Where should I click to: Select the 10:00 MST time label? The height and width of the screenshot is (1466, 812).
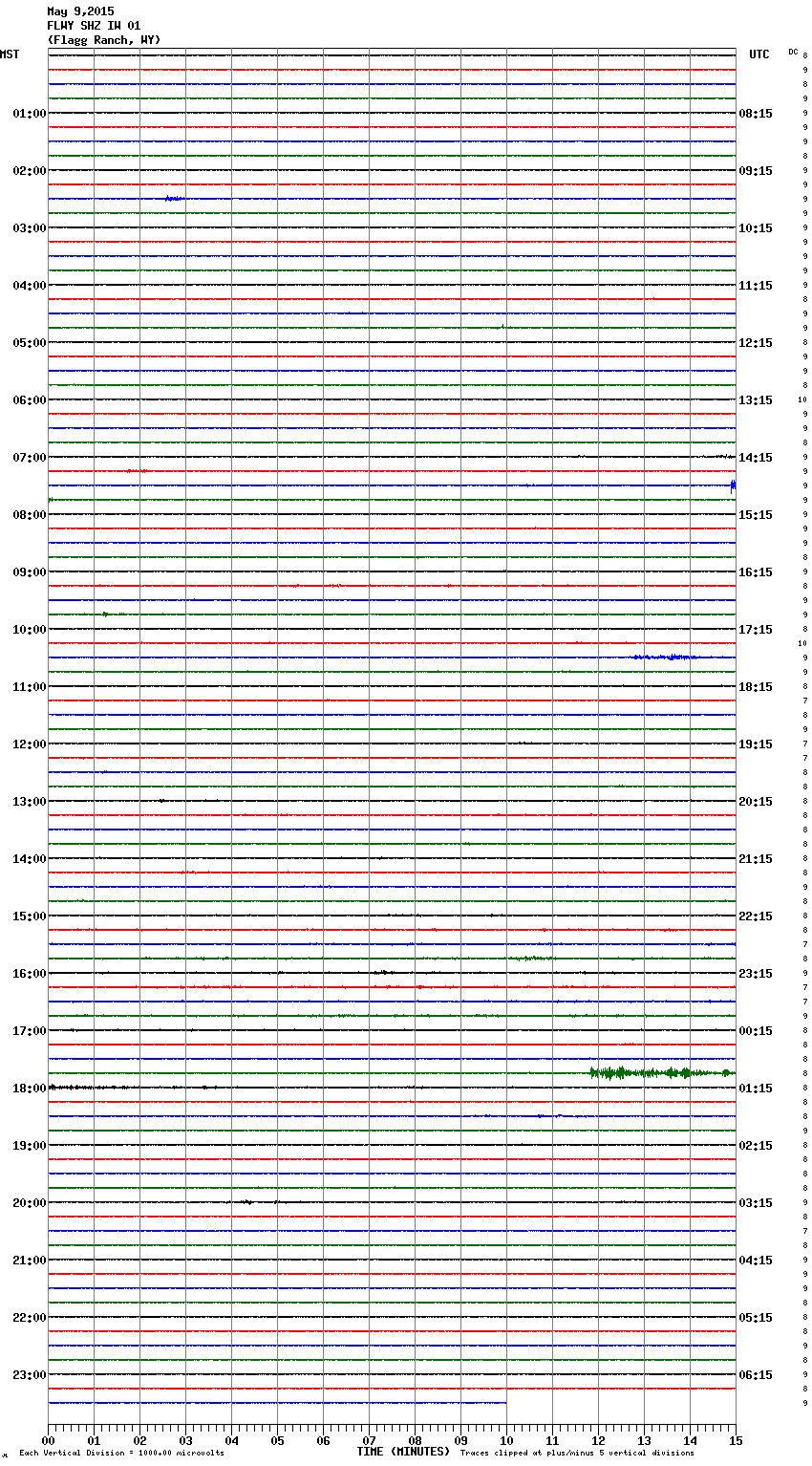(30, 630)
